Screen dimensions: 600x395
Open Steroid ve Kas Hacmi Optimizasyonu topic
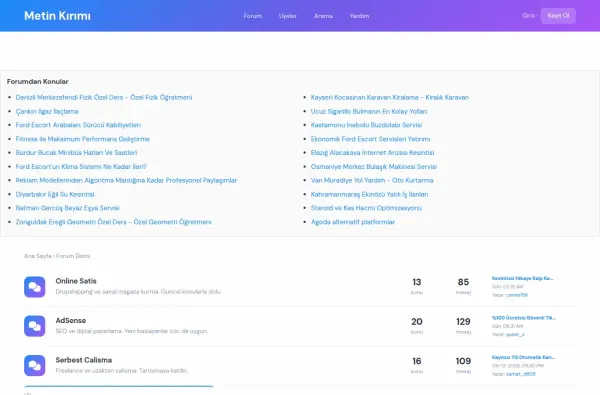pos(366,208)
